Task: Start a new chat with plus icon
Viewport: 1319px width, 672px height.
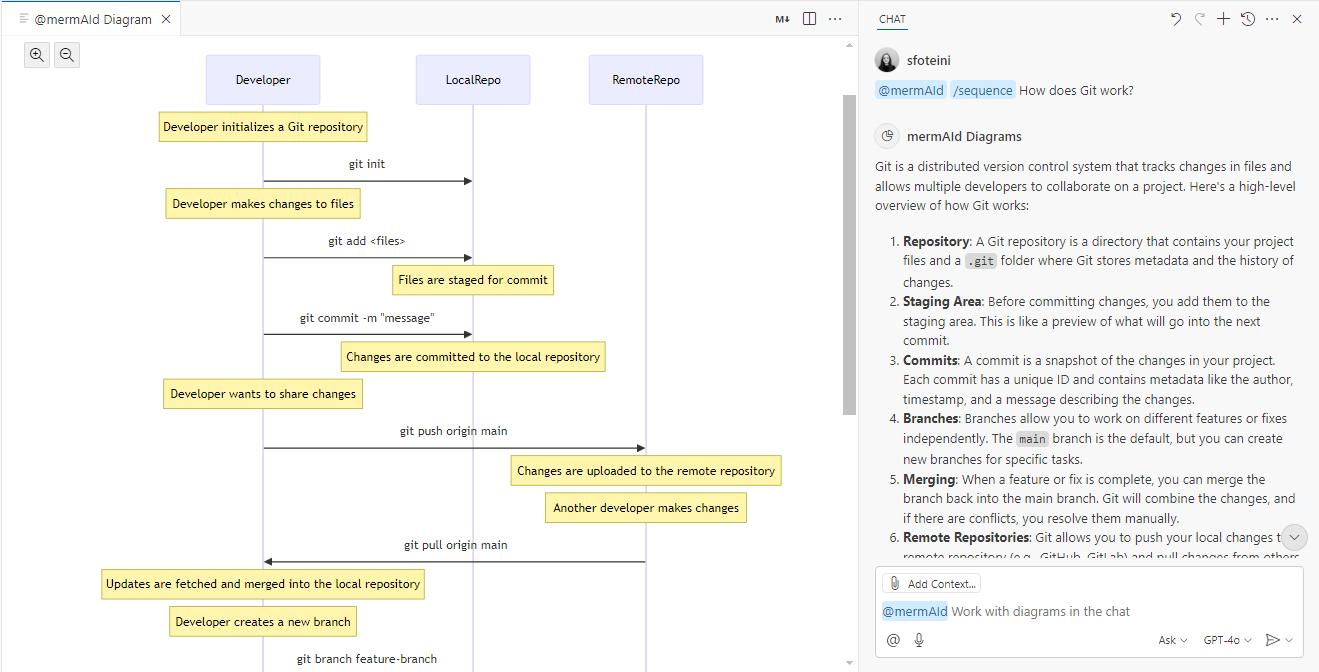Action: pos(1223,19)
